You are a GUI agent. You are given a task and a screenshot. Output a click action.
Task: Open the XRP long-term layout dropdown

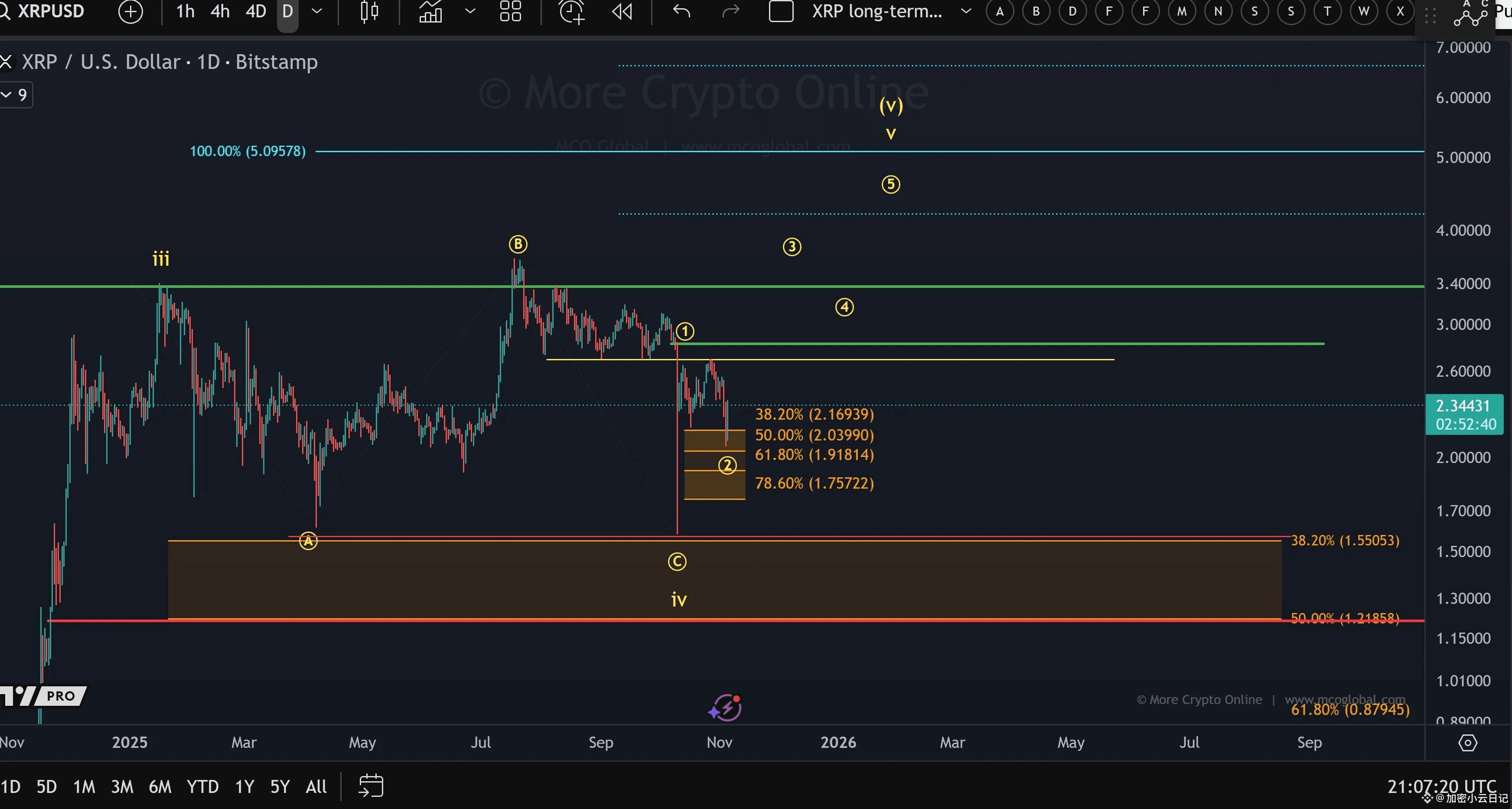[965, 11]
